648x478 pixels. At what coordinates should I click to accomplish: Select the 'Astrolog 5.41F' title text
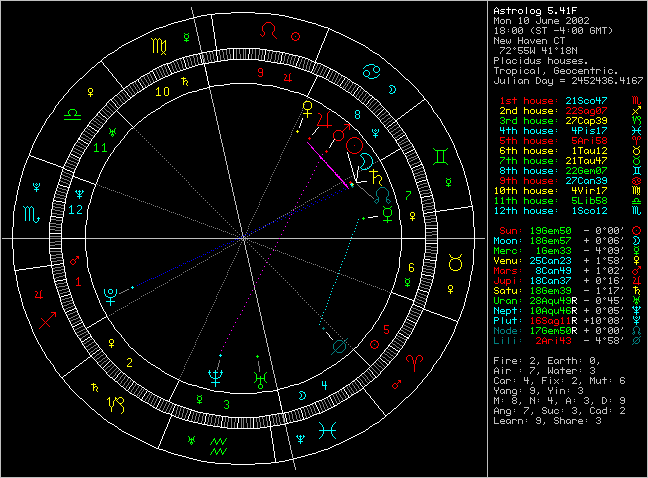pyautogui.click(x=532, y=11)
